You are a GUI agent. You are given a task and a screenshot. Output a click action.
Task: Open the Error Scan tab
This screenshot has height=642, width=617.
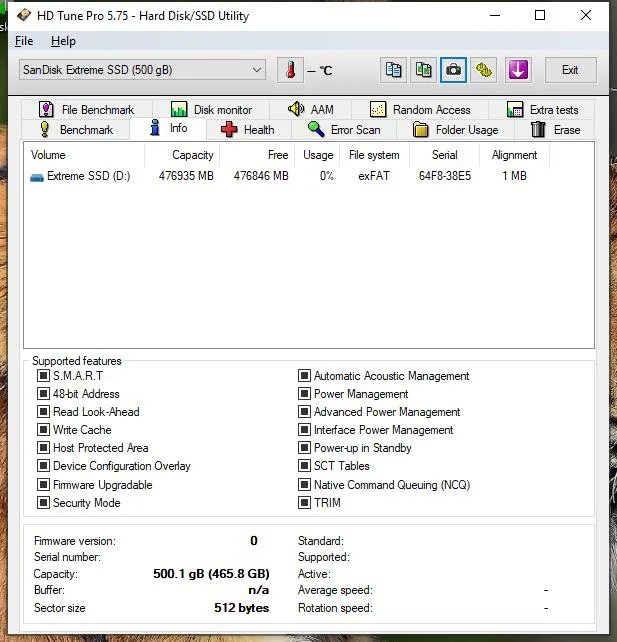[344, 130]
